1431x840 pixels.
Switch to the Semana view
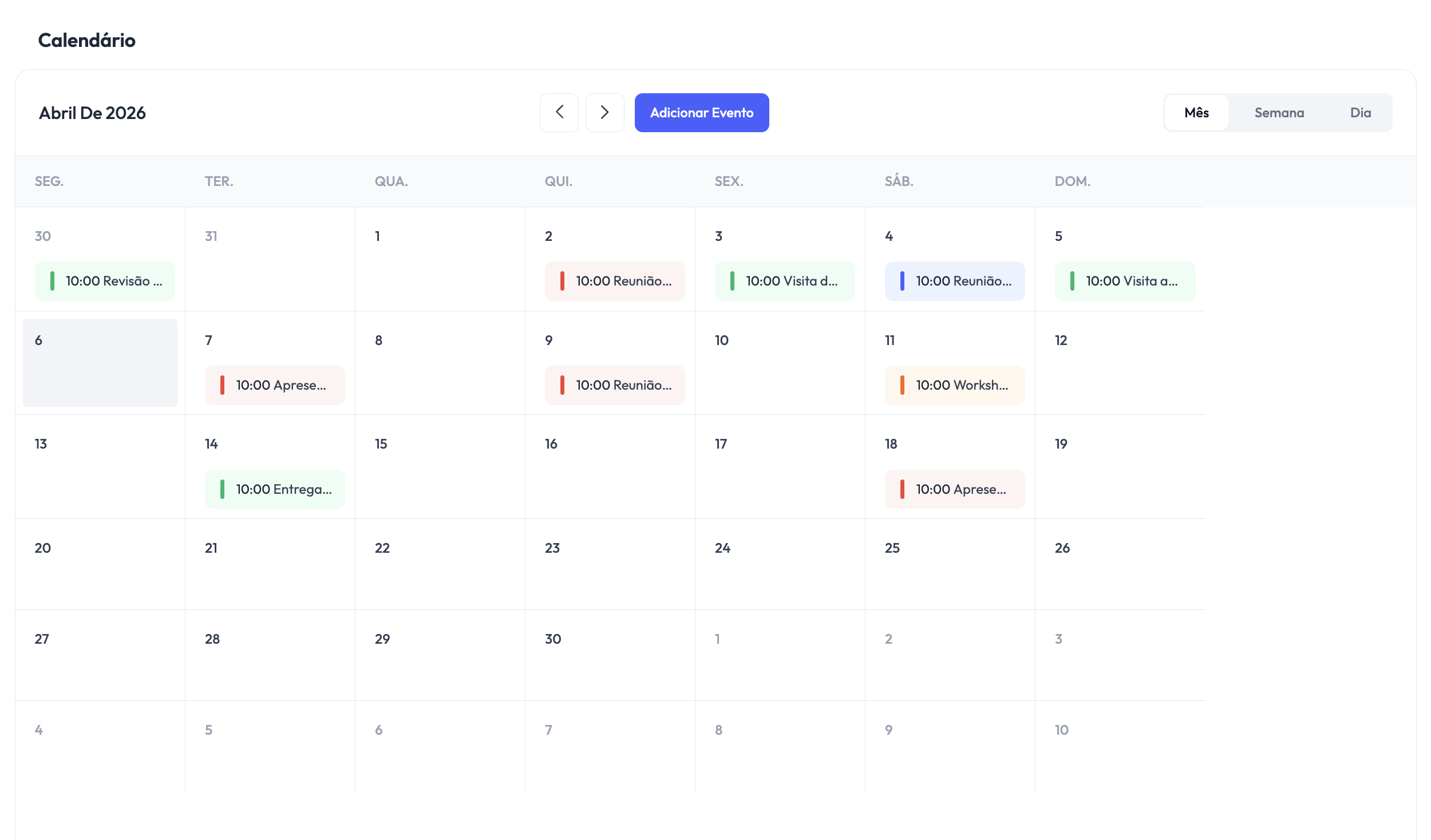point(1279,113)
